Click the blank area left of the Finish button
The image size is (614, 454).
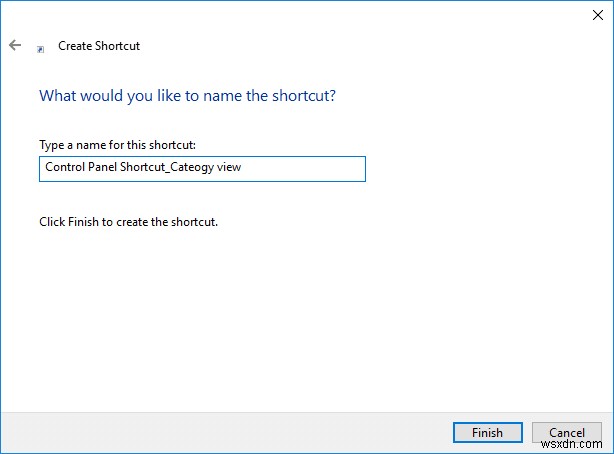click(250, 433)
